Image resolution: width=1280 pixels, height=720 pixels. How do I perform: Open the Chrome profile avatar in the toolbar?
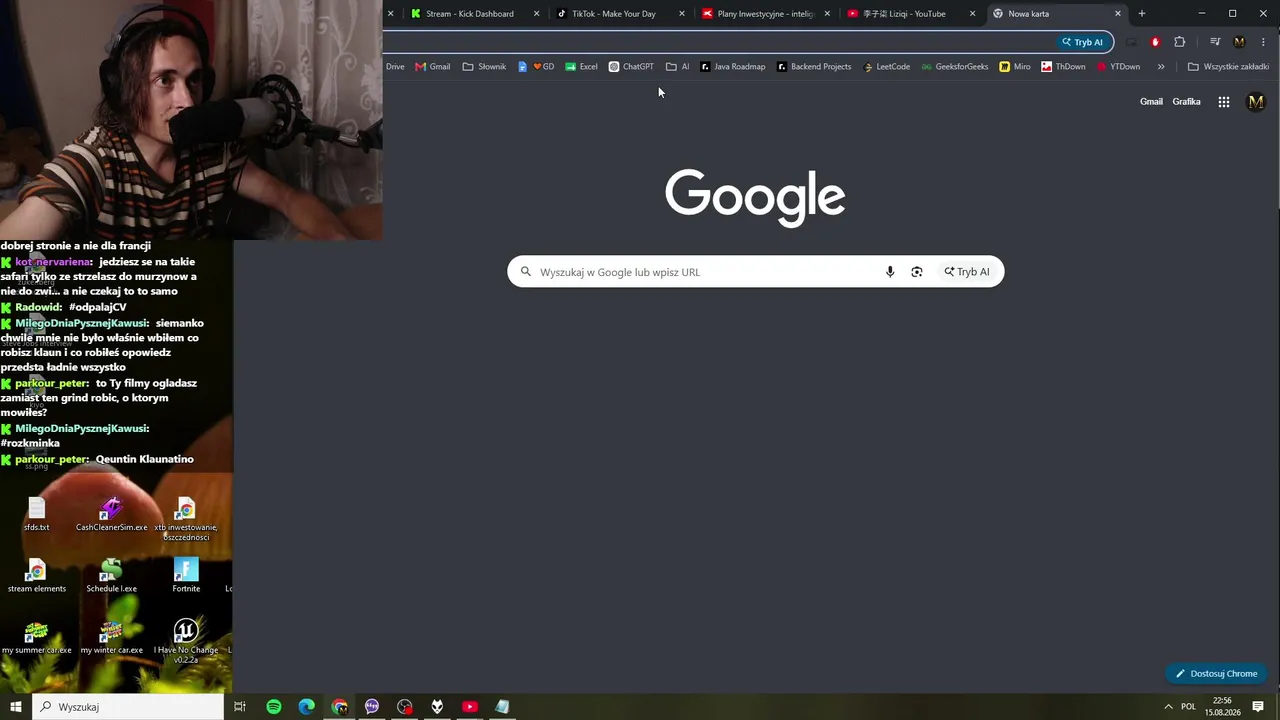coord(1240,42)
